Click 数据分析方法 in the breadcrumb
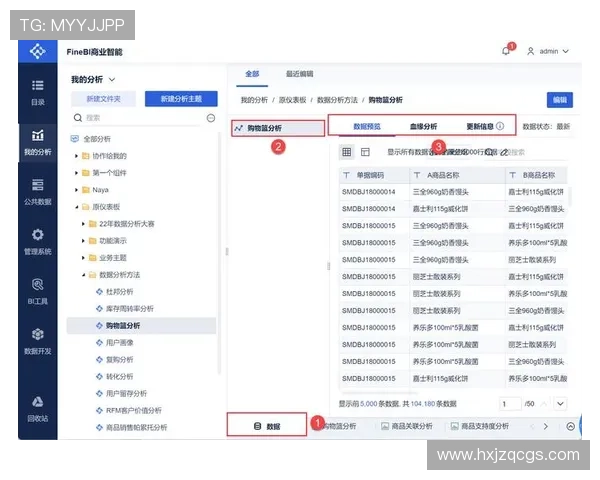Viewport: 600px width, 480px height. pos(337,100)
